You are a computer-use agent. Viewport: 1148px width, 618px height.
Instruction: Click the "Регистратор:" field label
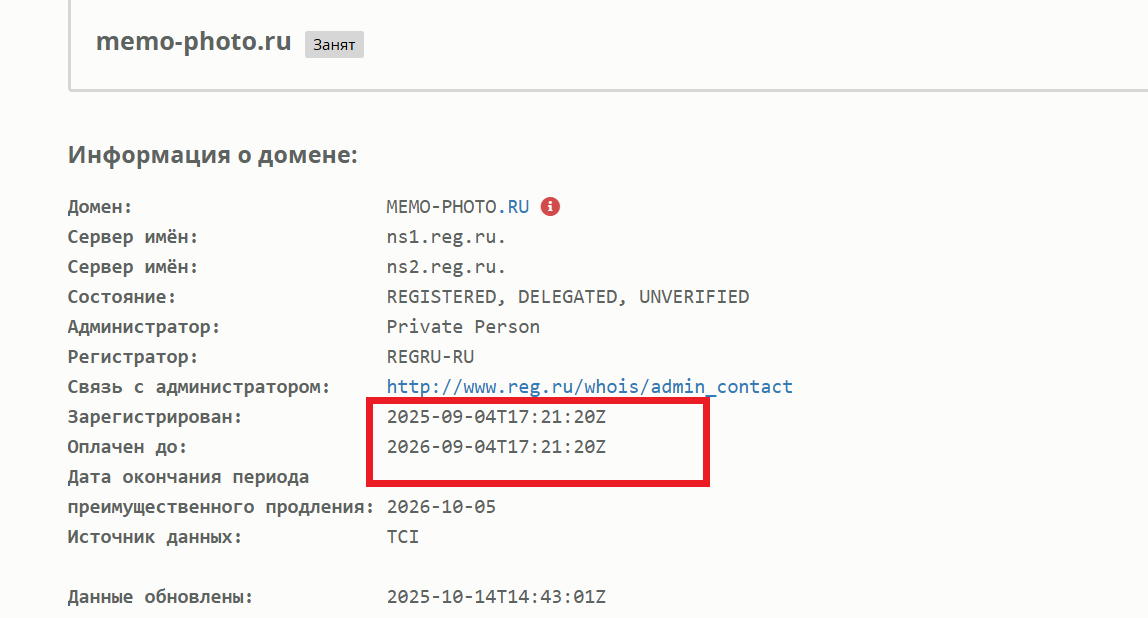tap(133, 357)
